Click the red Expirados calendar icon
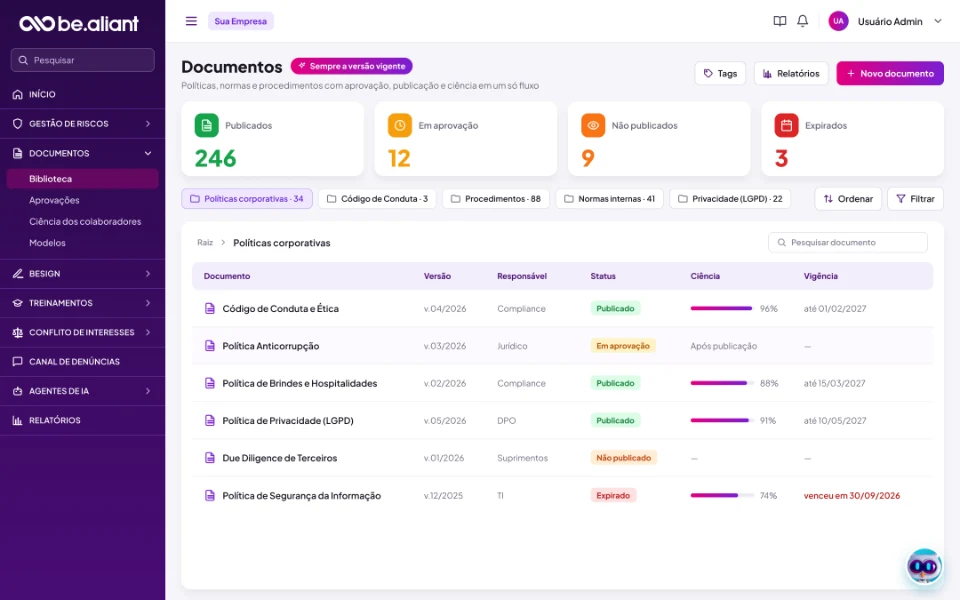Image resolution: width=960 pixels, height=600 pixels. pyautogui.click(x=786, y=125)
